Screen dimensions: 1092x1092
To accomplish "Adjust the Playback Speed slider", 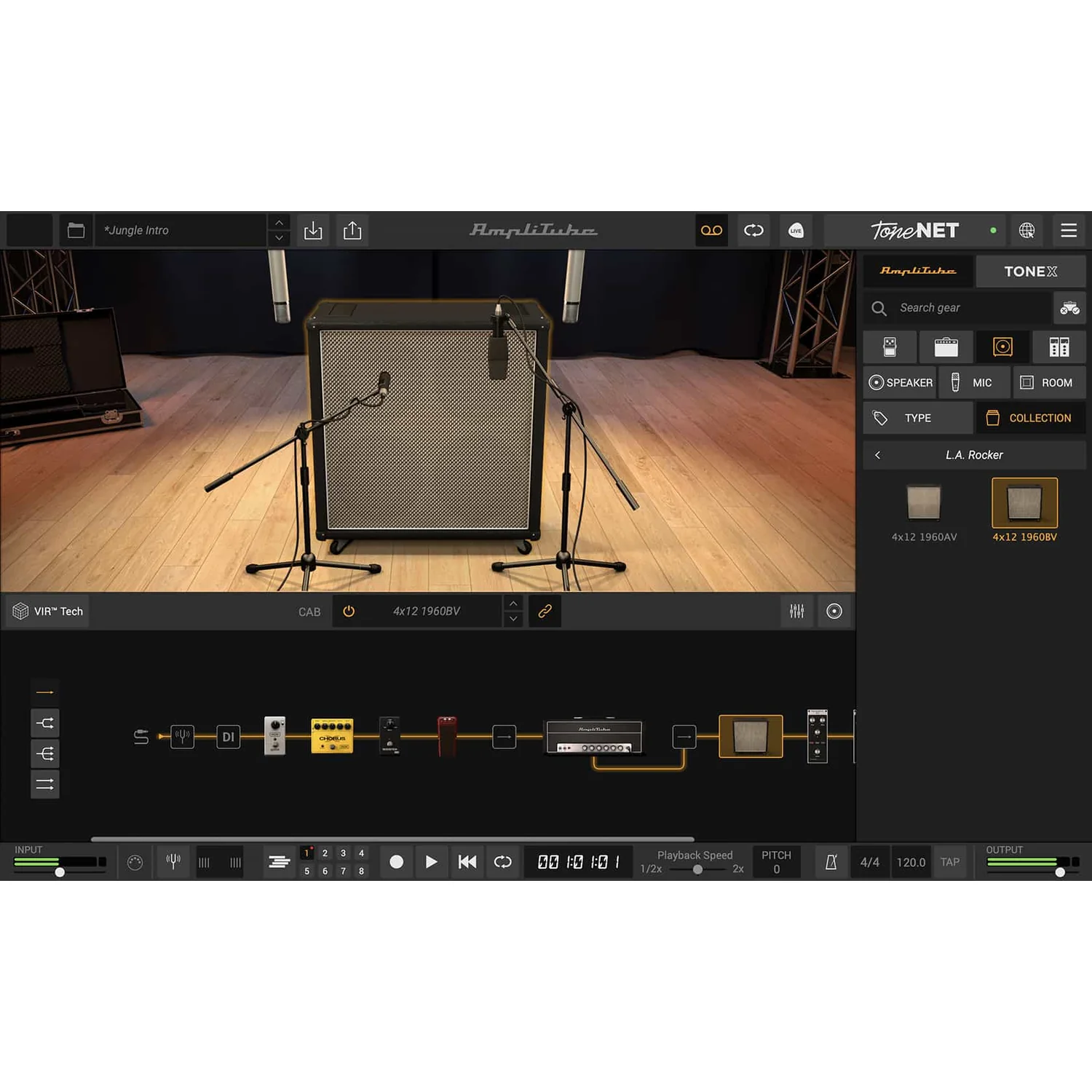I will click(x=697, y=869).
